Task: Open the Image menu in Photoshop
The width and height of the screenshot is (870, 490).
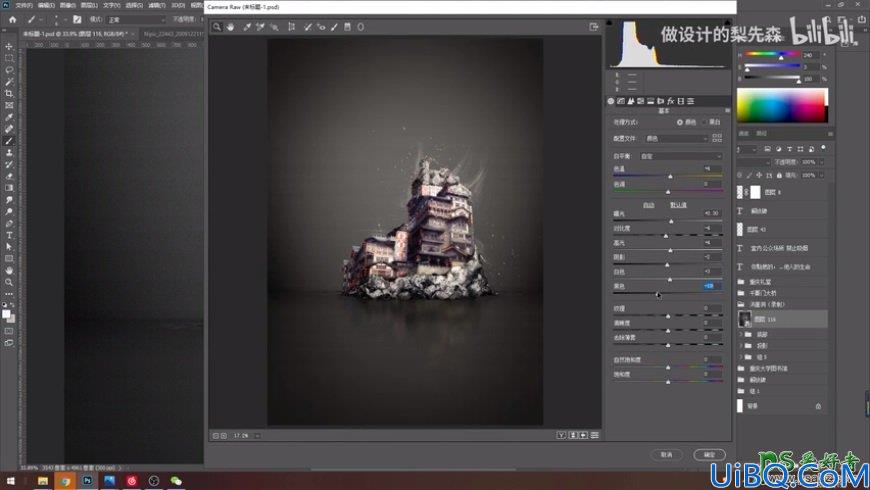Action: click(x=68, y=5)
